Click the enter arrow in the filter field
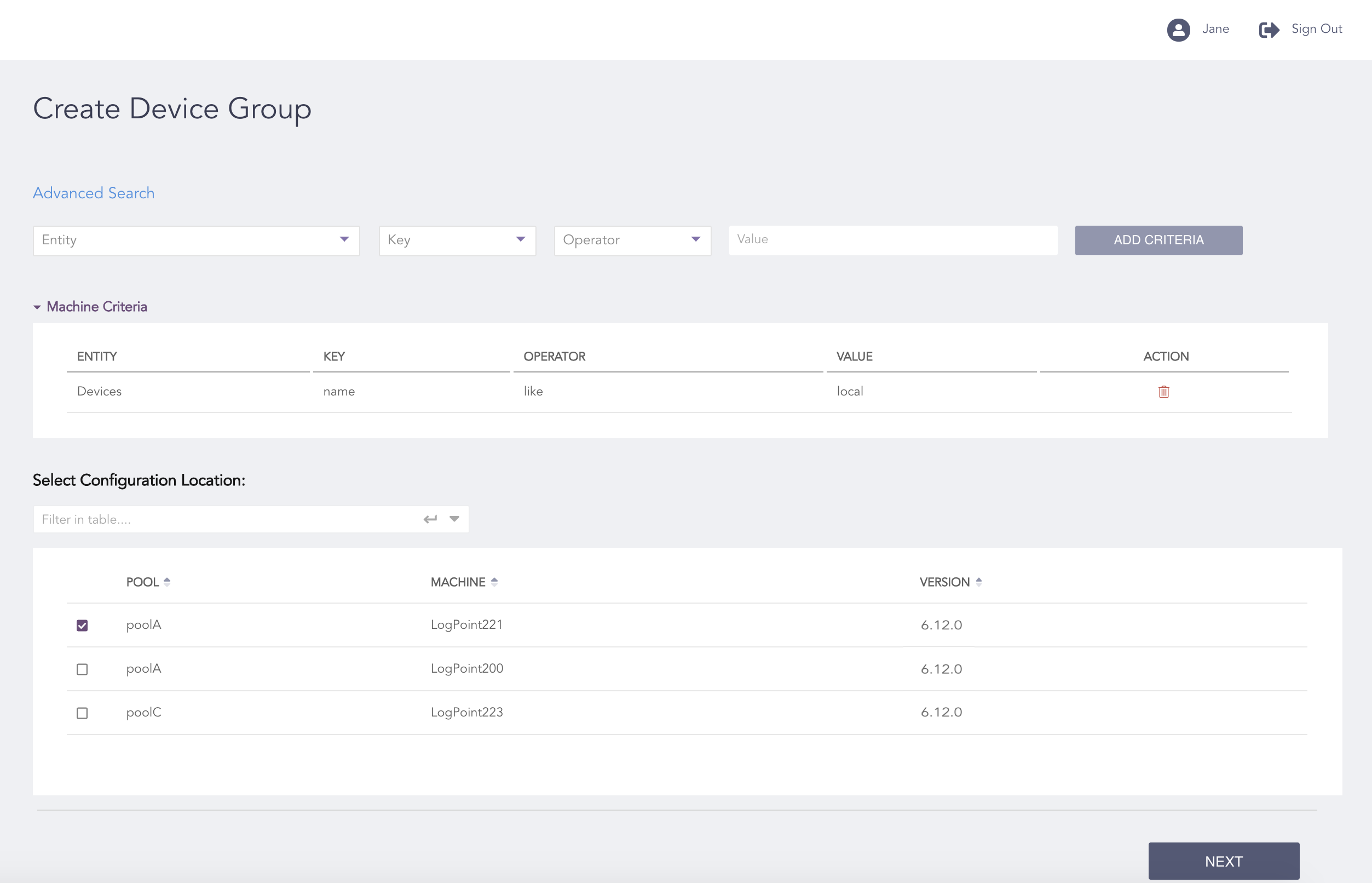Viewport: 1372px width, 883px height. tap(430, 518)
